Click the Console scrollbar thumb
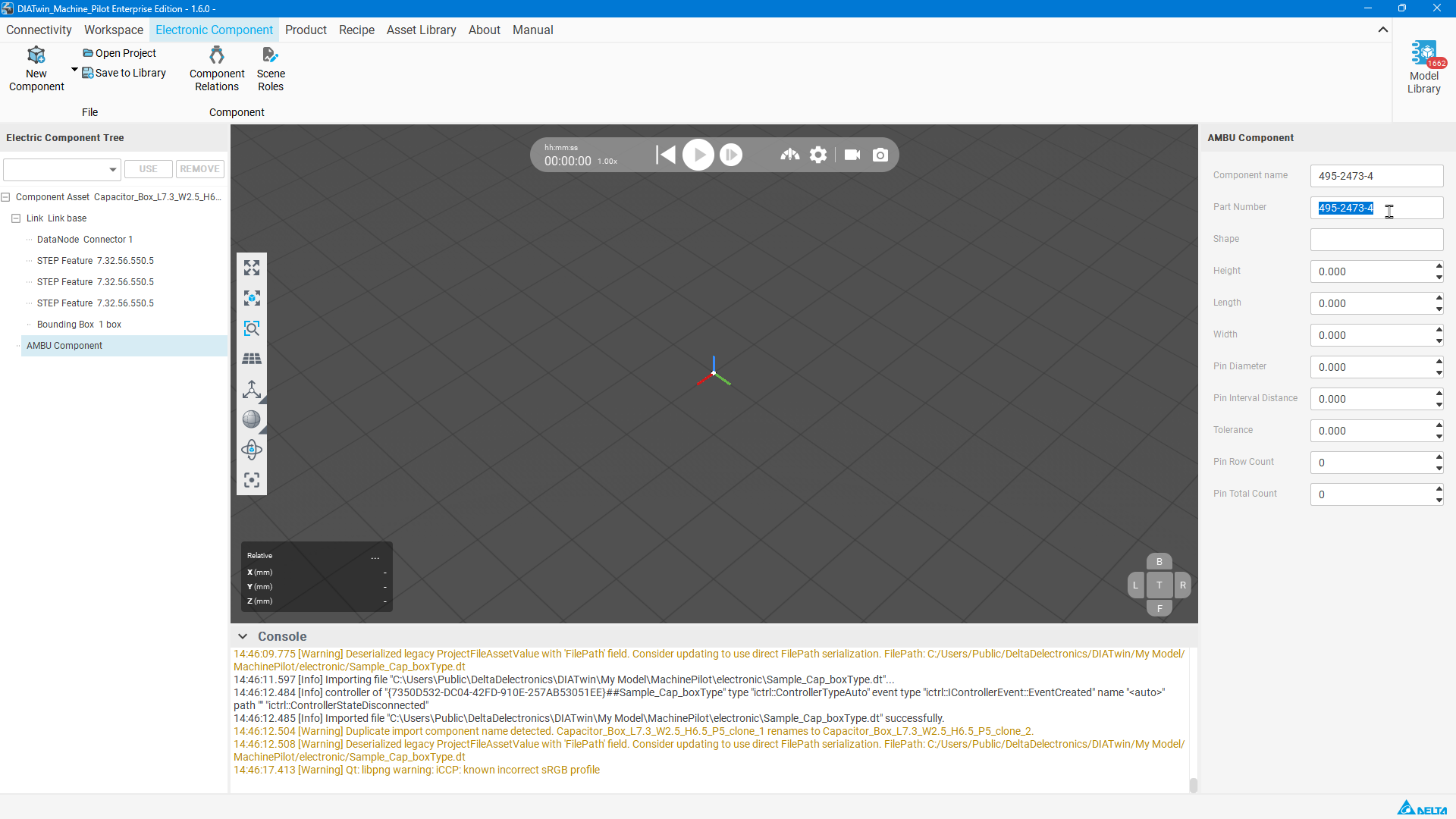Screen dimensions: 1456x819 (x=1194, y=785)
